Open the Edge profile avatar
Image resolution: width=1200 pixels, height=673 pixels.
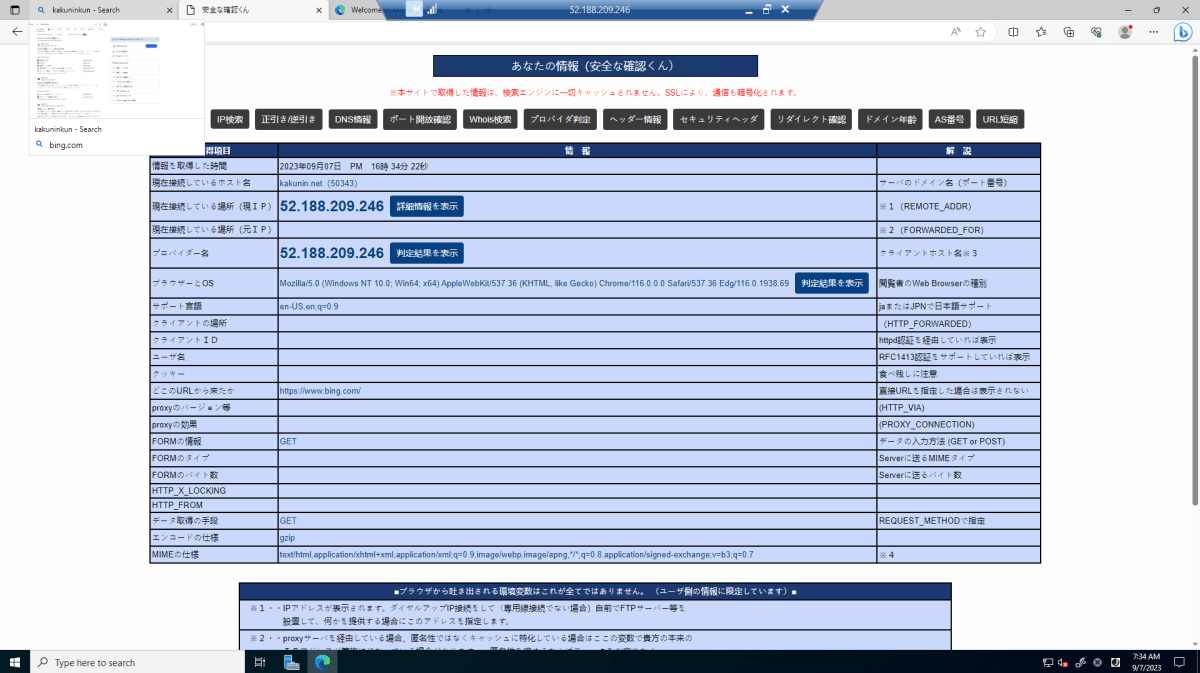click(1125, 32)
